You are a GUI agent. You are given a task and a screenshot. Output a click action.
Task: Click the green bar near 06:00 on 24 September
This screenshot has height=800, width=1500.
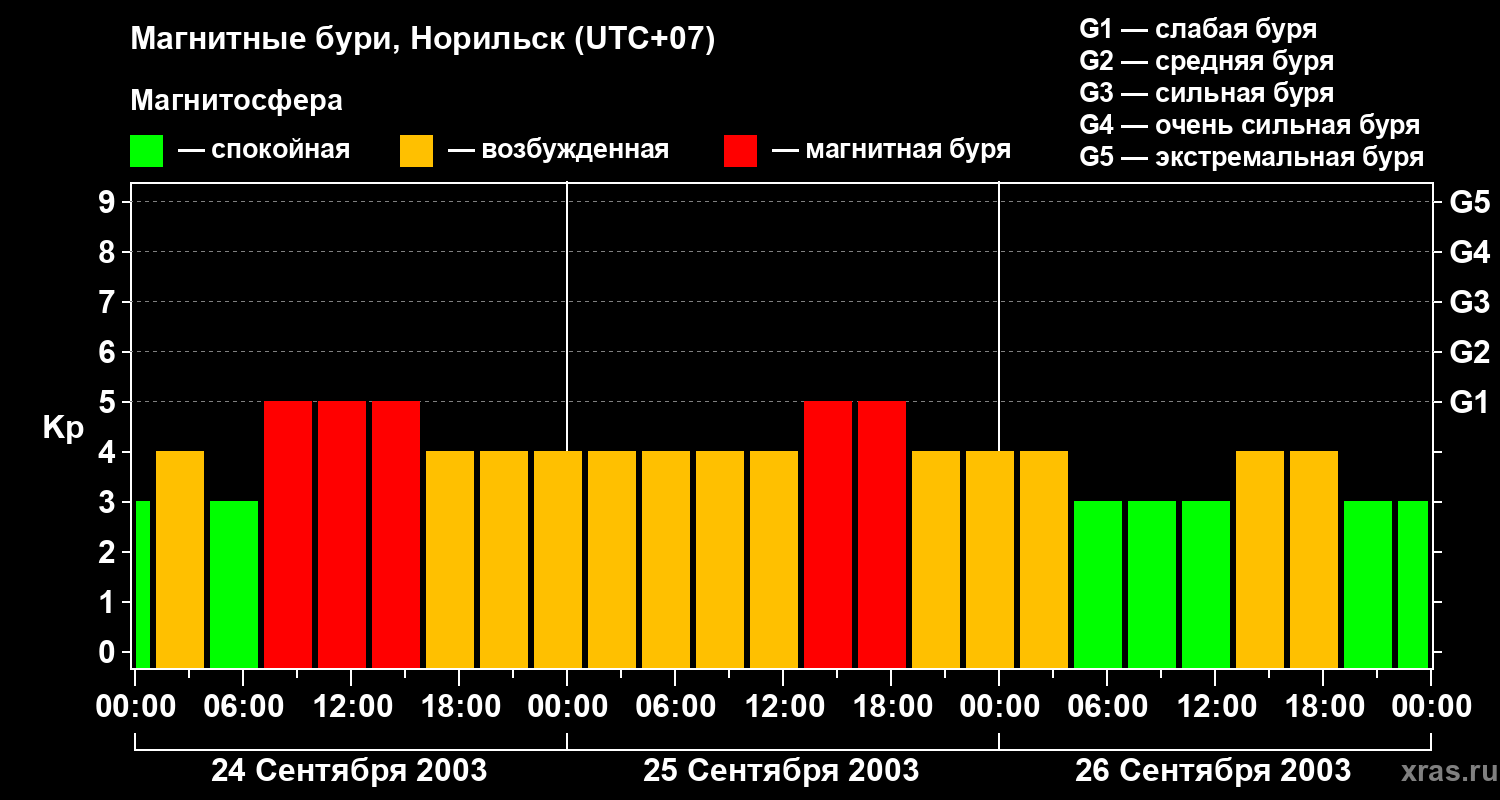[234, 584]
